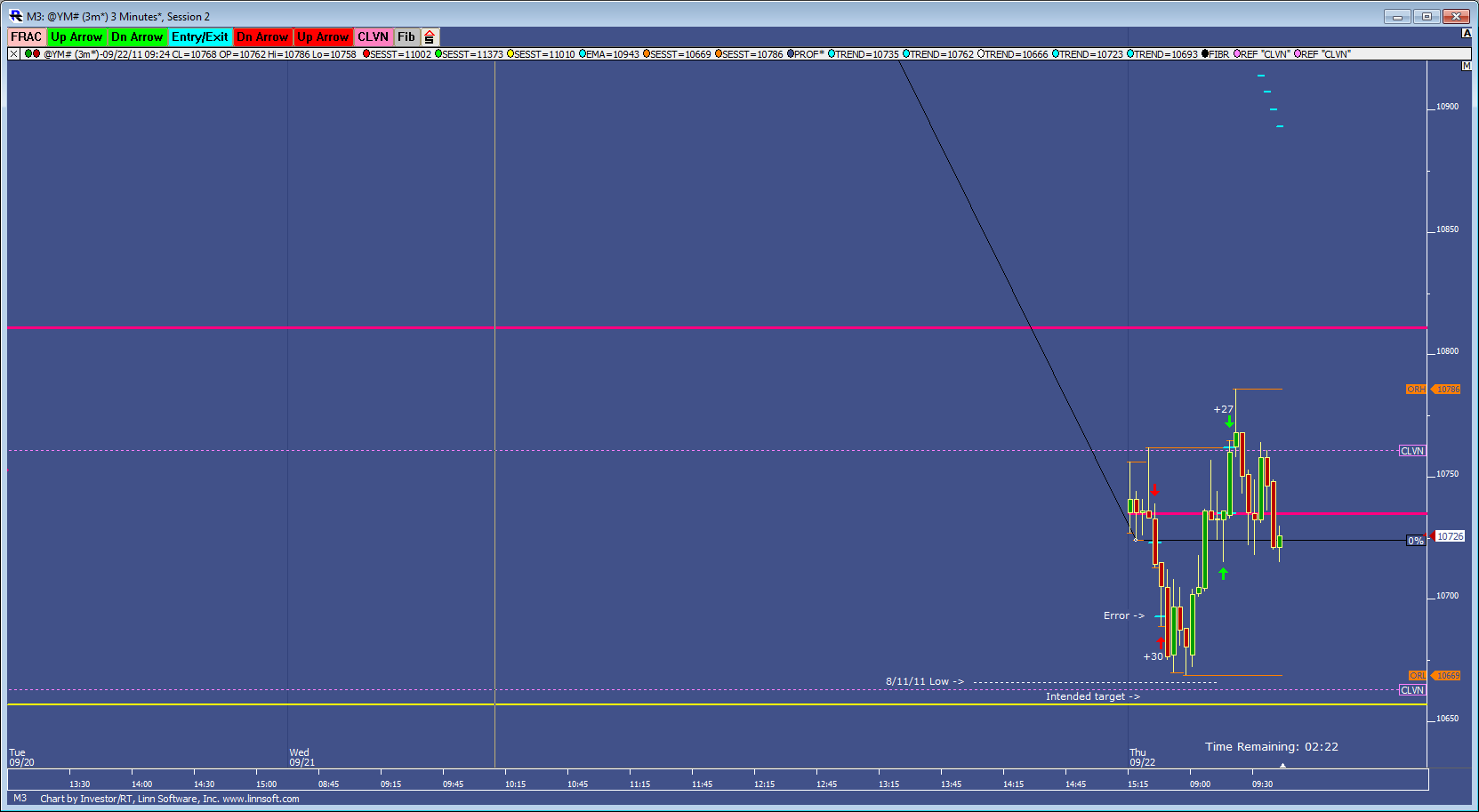Click the Error -> annotation text
Image resolution: width=1479 pixels, height=812 pixels.
[1124, 615]
